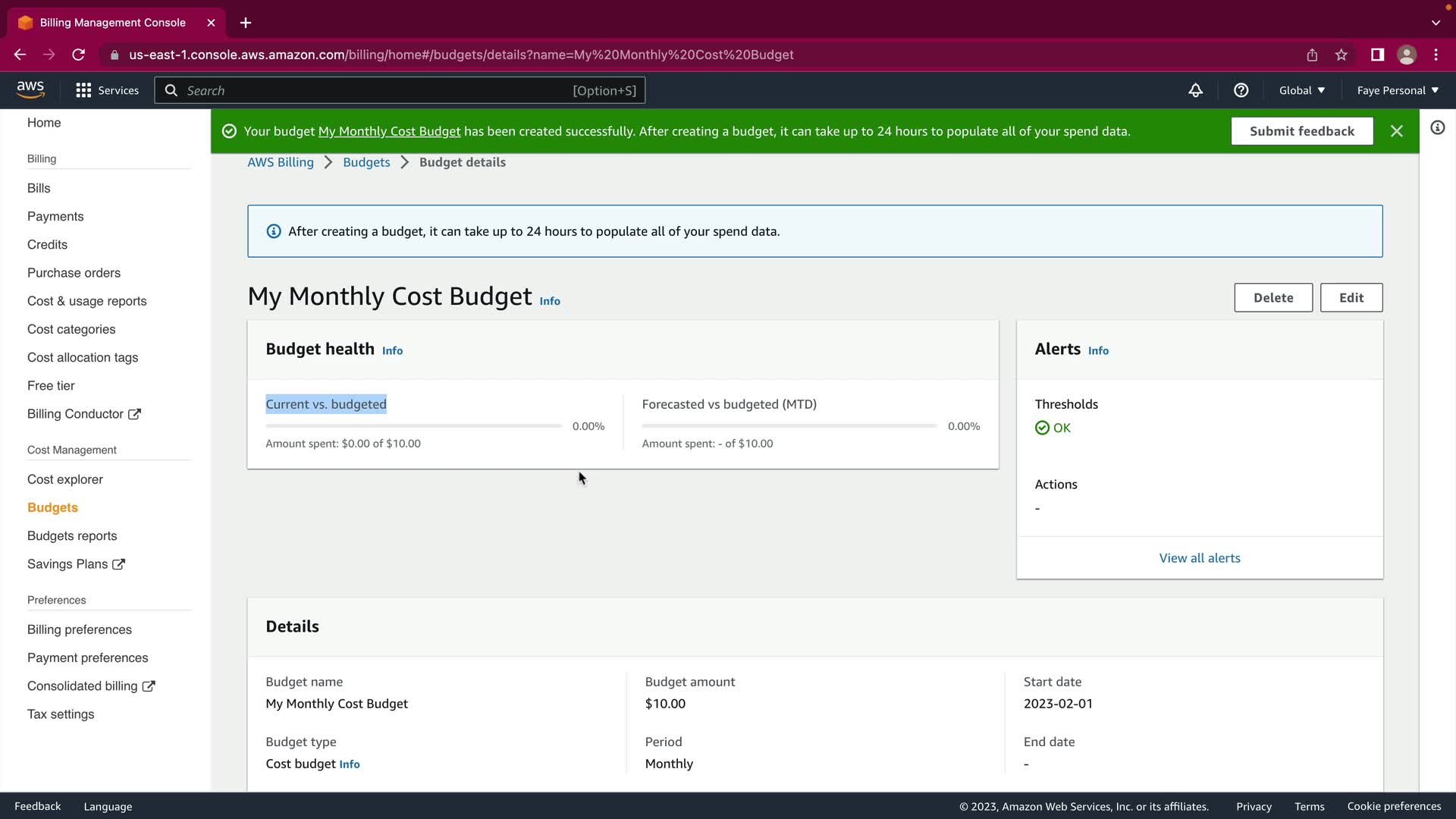Open the Faye Personal account dropdown
Viewport: 1456px width, 819px height.
pyautogui.click(x=1397, y=90)
